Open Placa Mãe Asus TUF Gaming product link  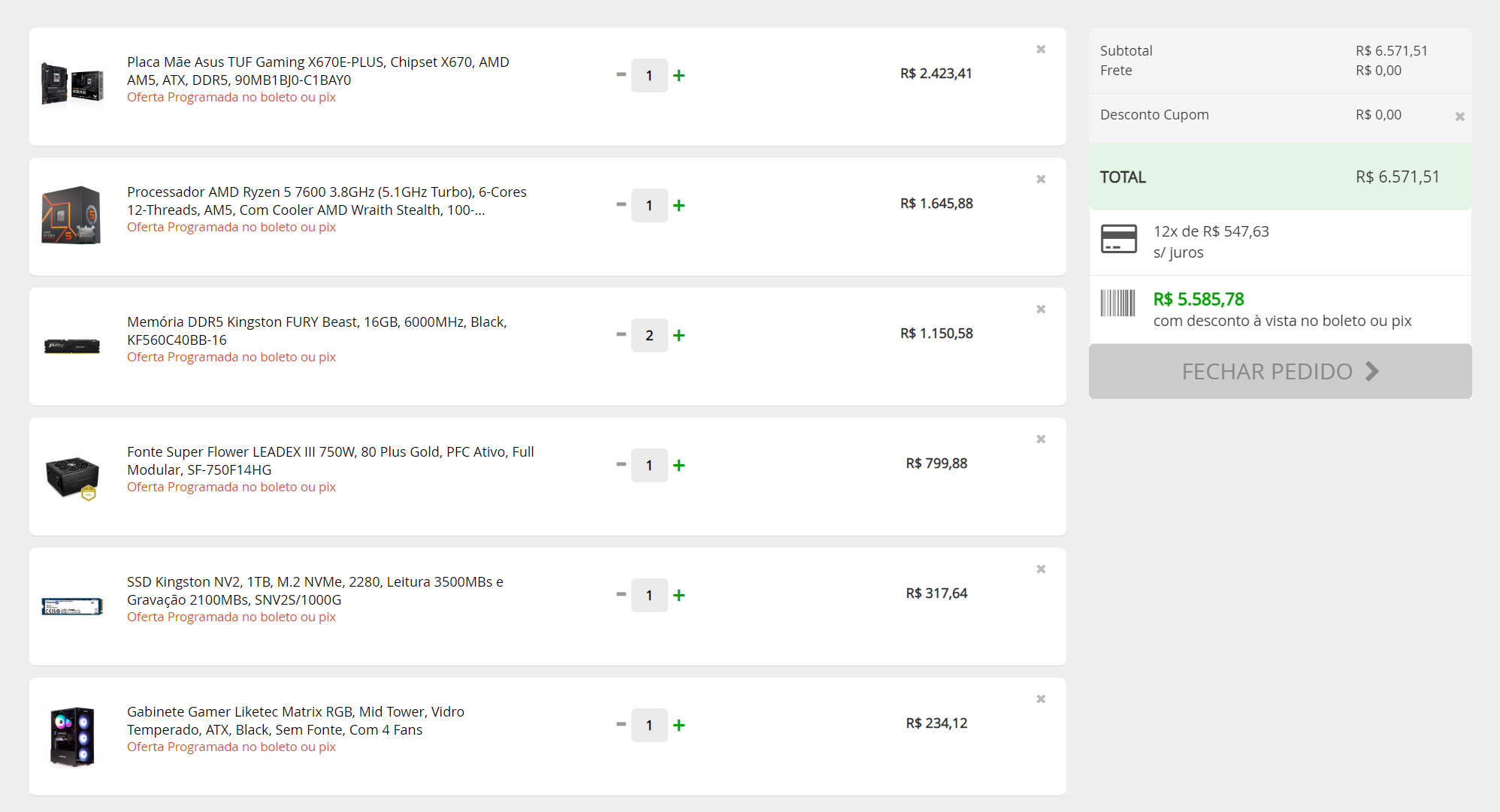318,71
